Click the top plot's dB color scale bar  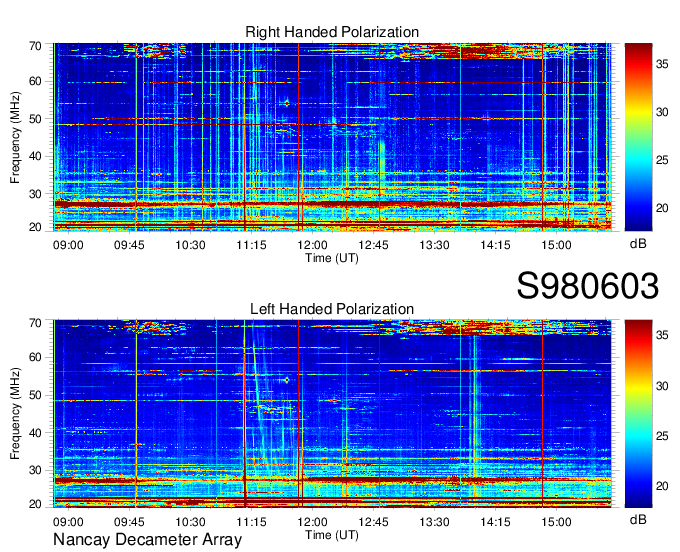click(x=638, y=137)
